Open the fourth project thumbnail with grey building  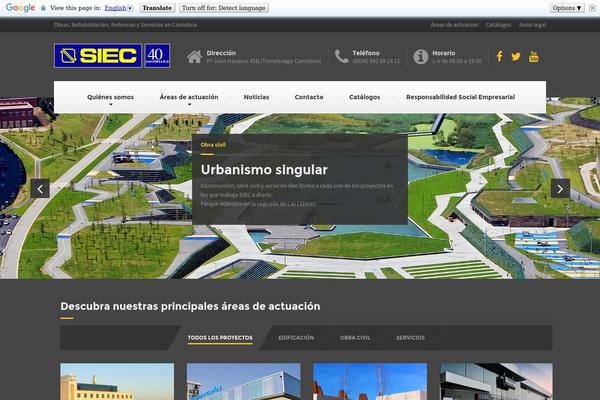(496, 382)
